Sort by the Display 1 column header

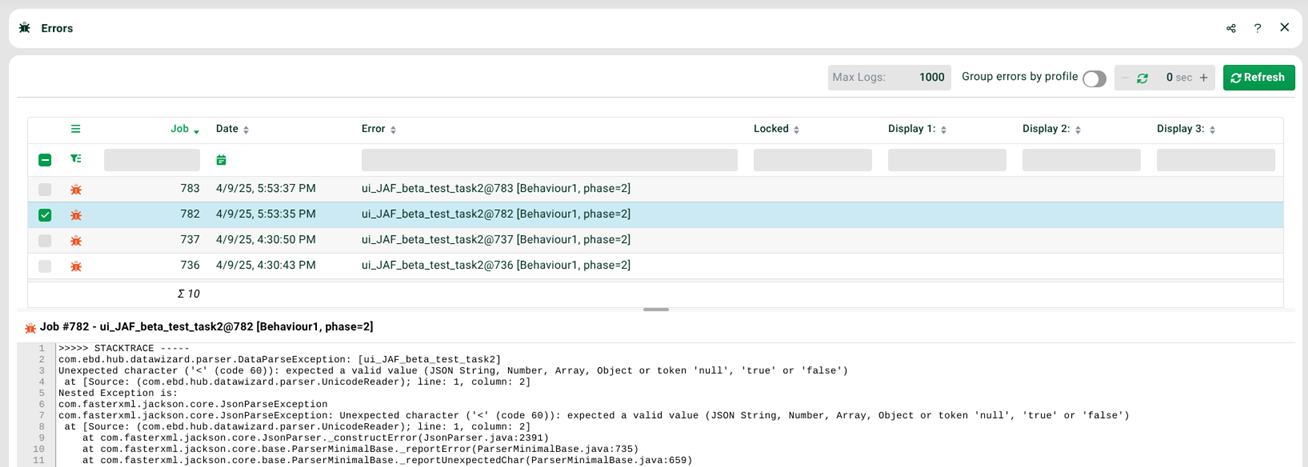(x=918, y=129)
